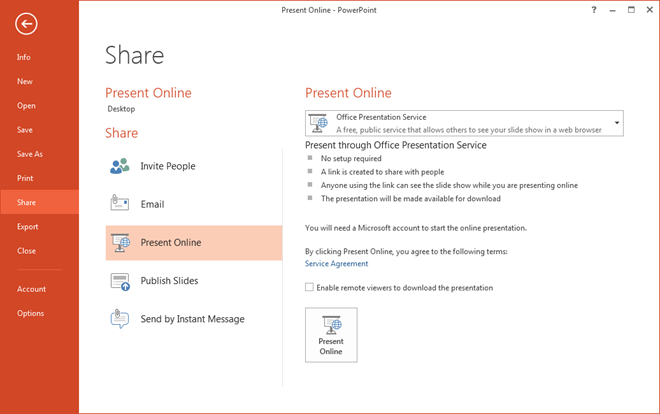The height and width of the screenshot is (414, 660).
Task: Click the Email envelope icon
Action: point(121,204)
